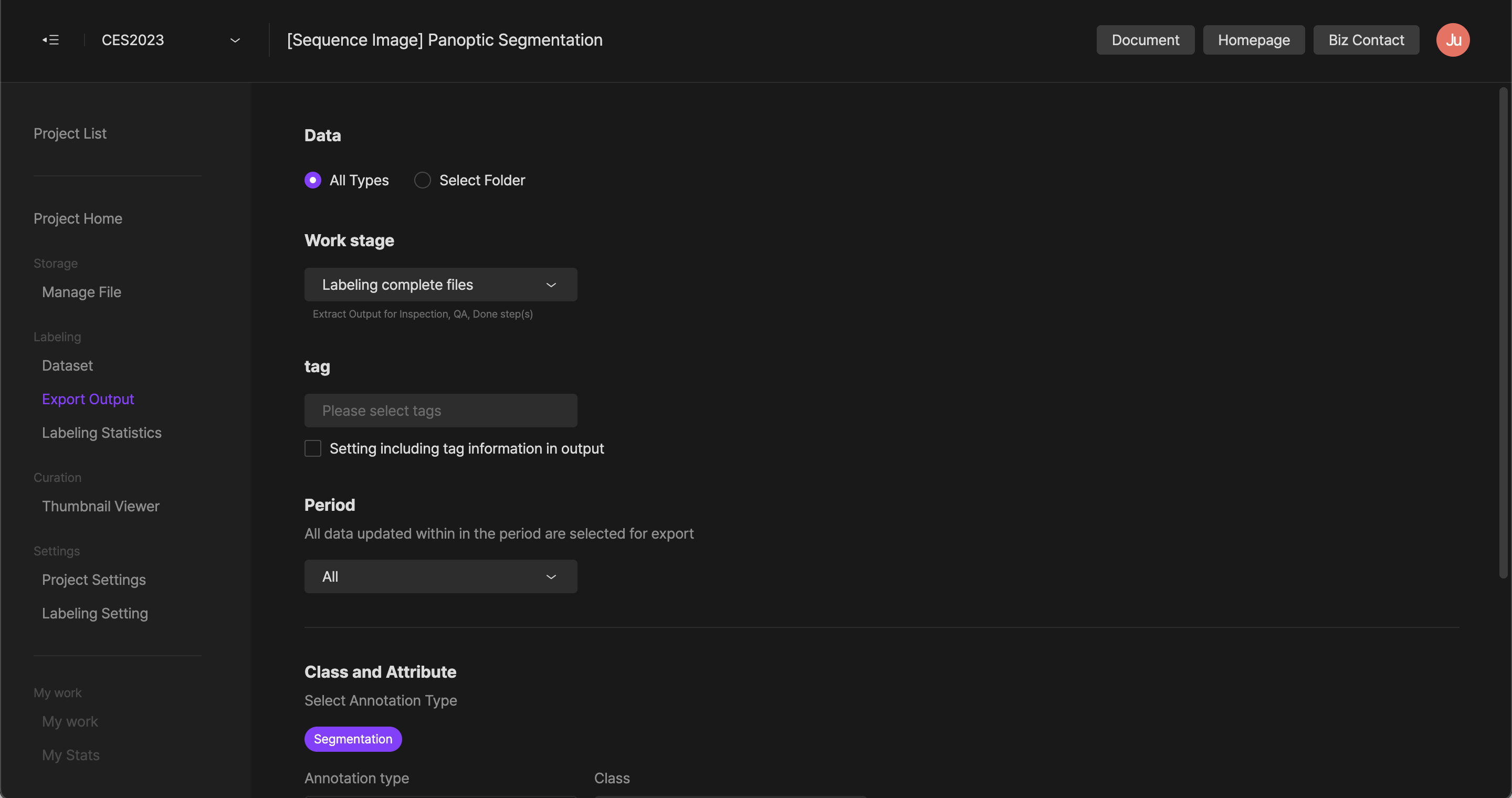Go to the Homepage button

point(1253,40)
